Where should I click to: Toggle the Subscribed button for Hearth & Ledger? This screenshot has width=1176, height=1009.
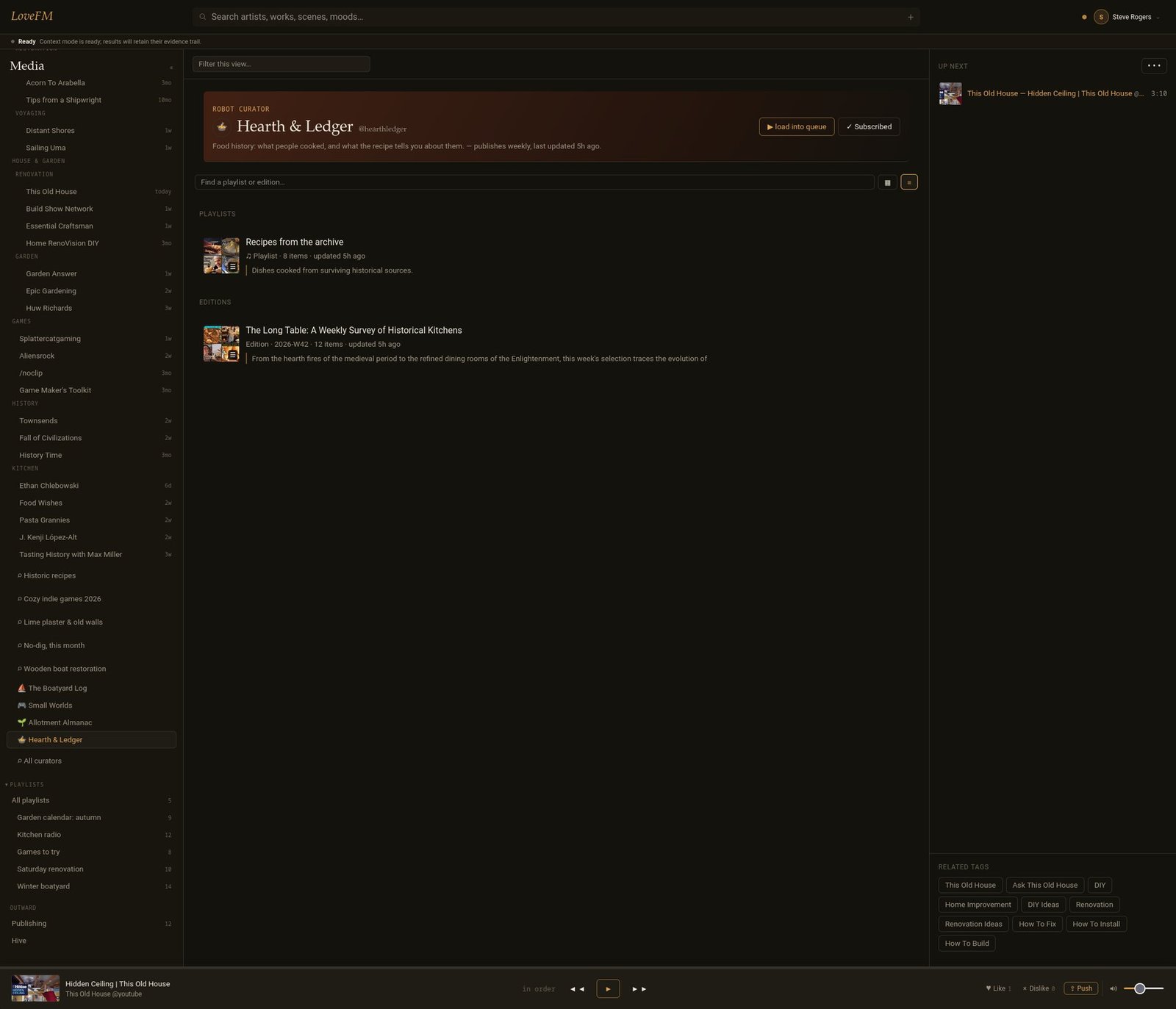click(x=869, y=126)
